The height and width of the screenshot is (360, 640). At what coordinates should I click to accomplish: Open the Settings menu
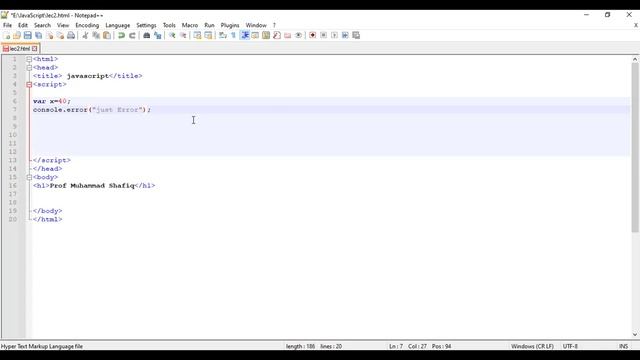[146, 25]
